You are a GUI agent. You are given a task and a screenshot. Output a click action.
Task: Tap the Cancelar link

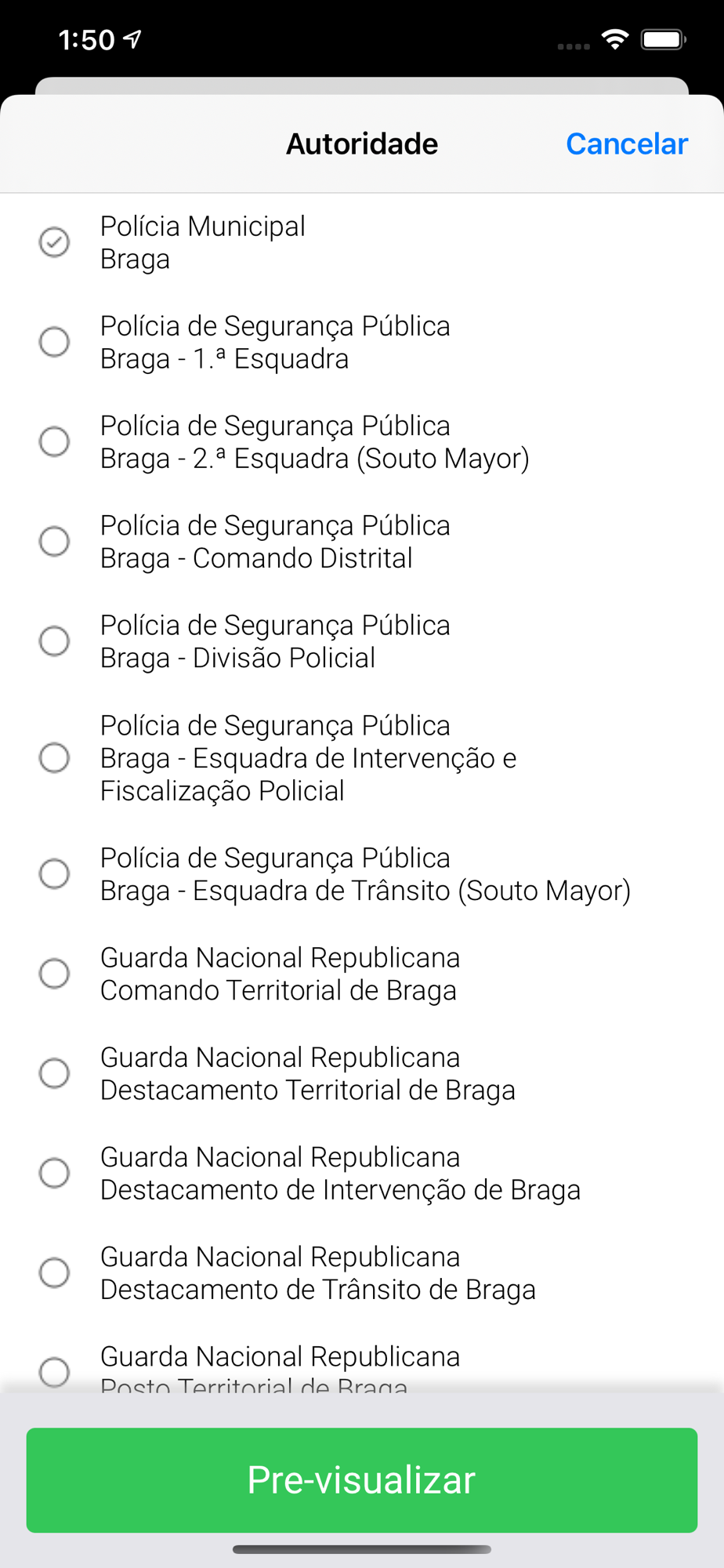(627, 144)
